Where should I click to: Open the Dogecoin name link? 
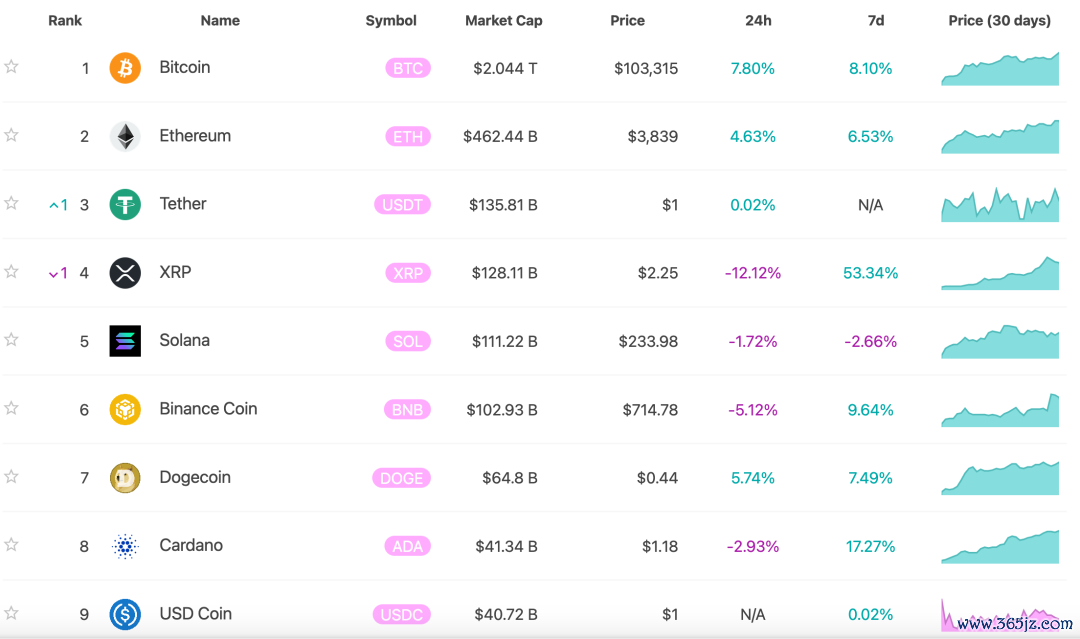(195, 477)
